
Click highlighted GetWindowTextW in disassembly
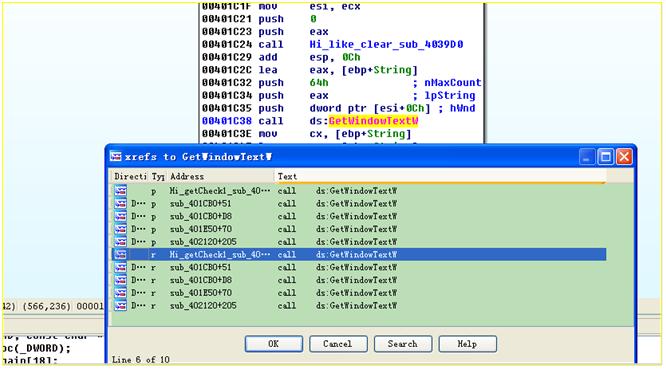coord(373,121)
